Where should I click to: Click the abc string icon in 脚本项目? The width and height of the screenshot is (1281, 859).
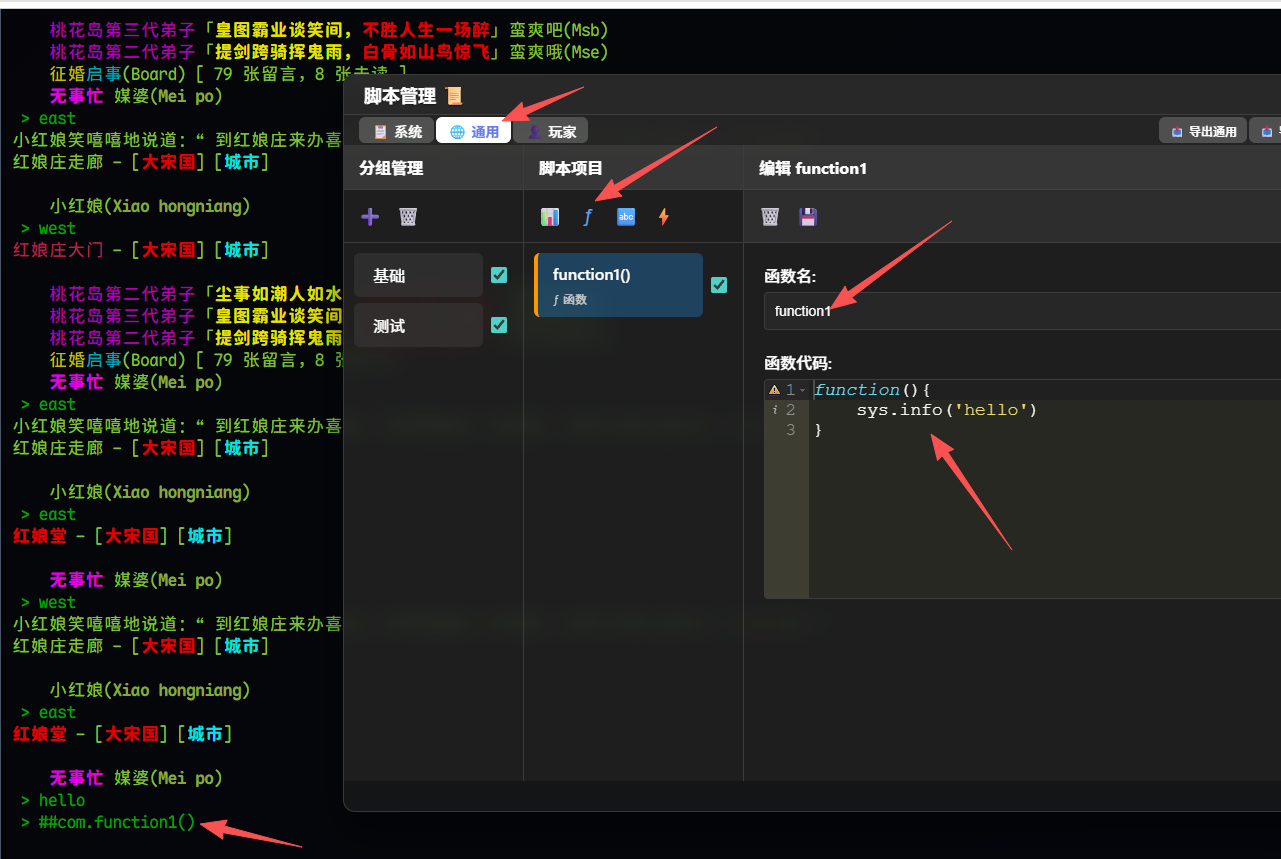tap(625, 216)
